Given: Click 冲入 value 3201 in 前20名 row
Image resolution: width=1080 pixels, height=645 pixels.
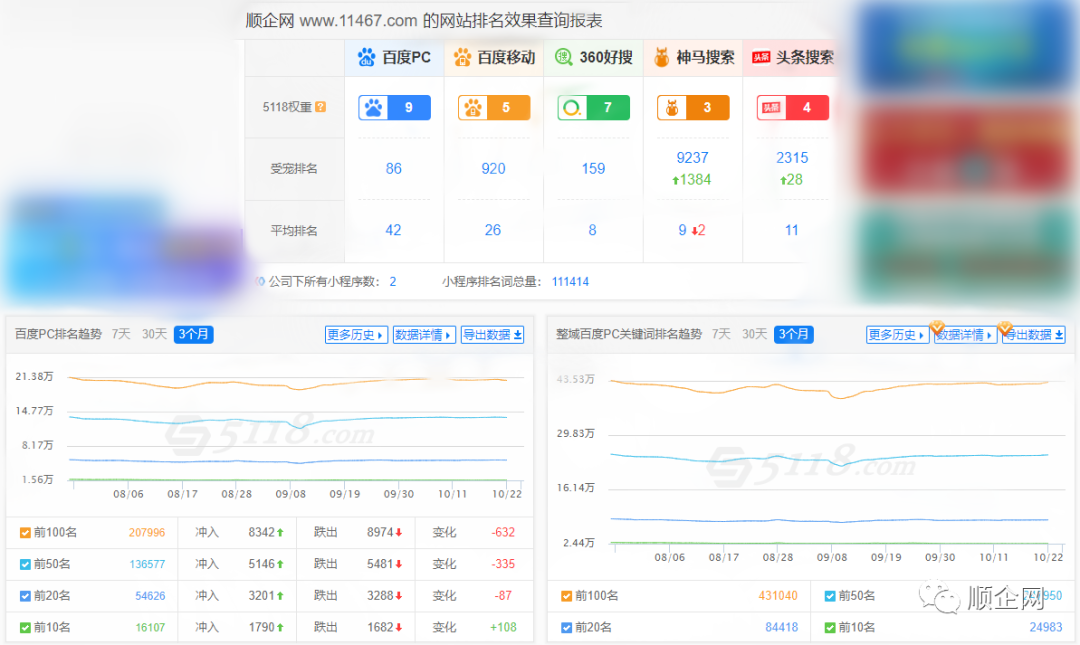Looking at the screenshot, I should click(x=262, y=596).
